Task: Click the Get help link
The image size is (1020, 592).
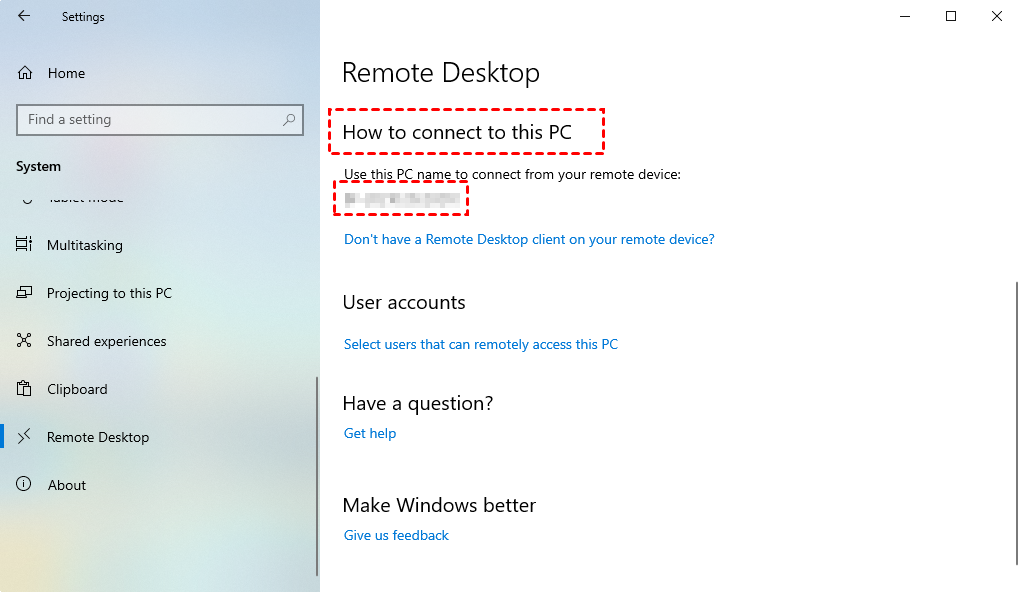Action: [370, 432]
